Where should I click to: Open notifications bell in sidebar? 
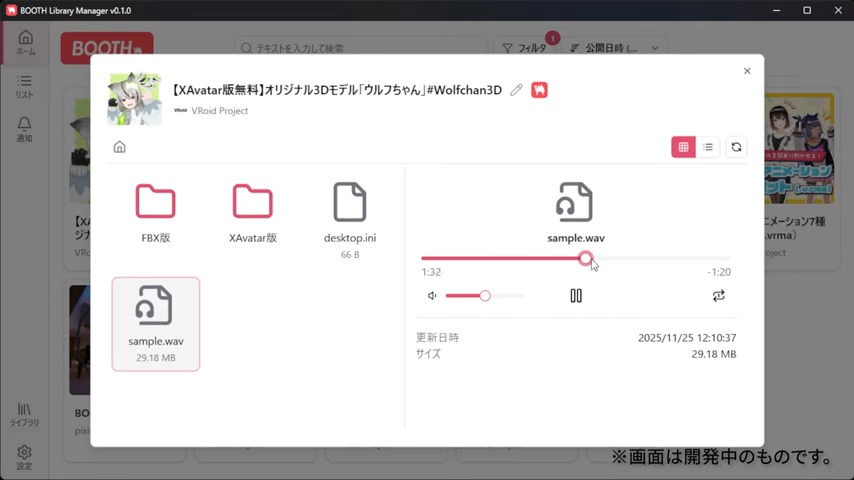(x=24, y=128)
